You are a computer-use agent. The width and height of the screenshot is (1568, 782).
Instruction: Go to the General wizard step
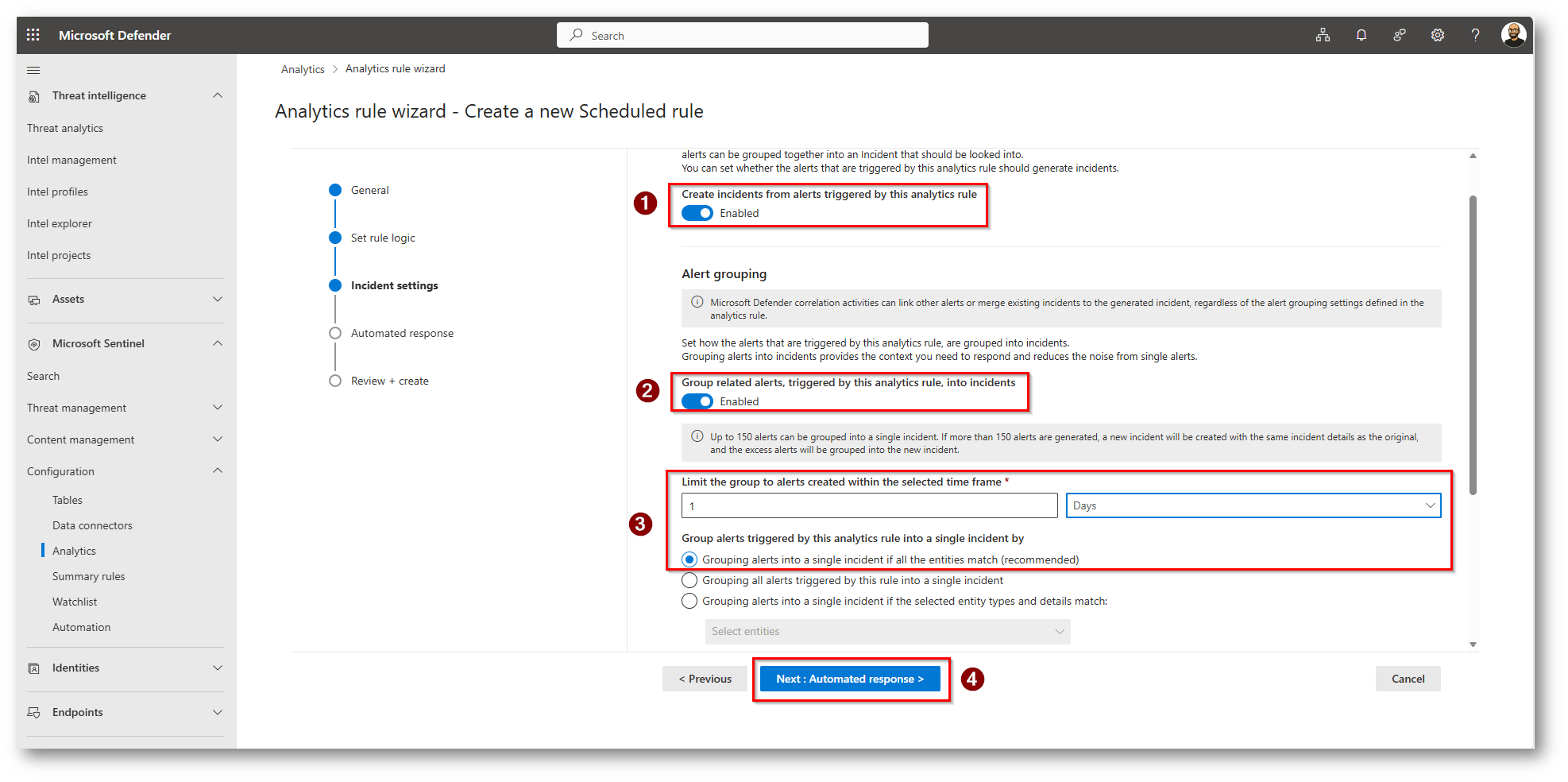370,190
